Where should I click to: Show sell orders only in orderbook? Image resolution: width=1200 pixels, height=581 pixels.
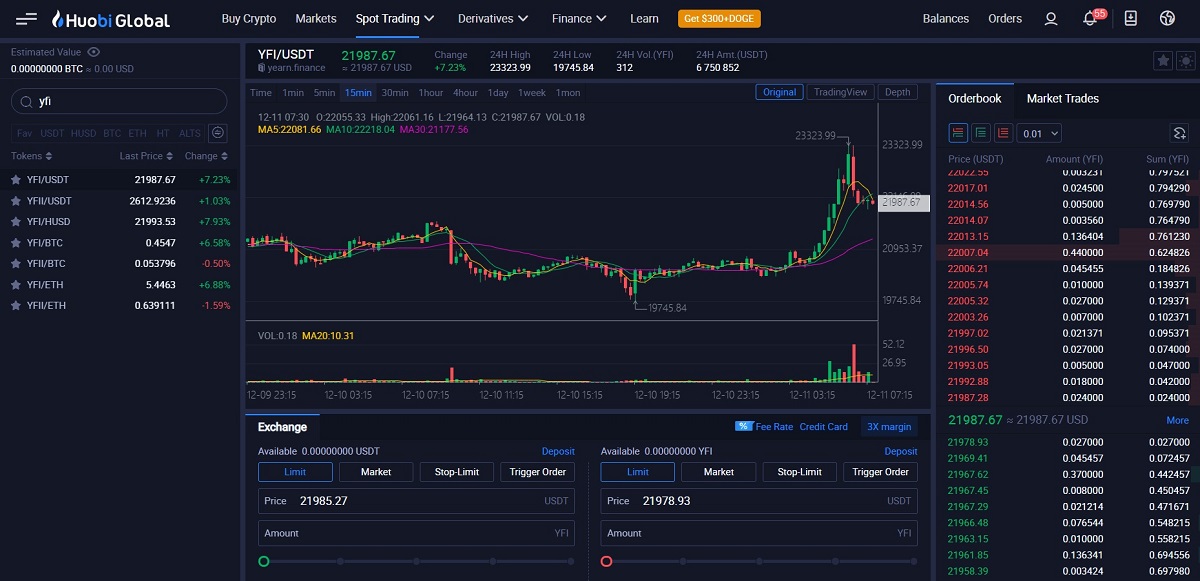(x=1003, y=133)
